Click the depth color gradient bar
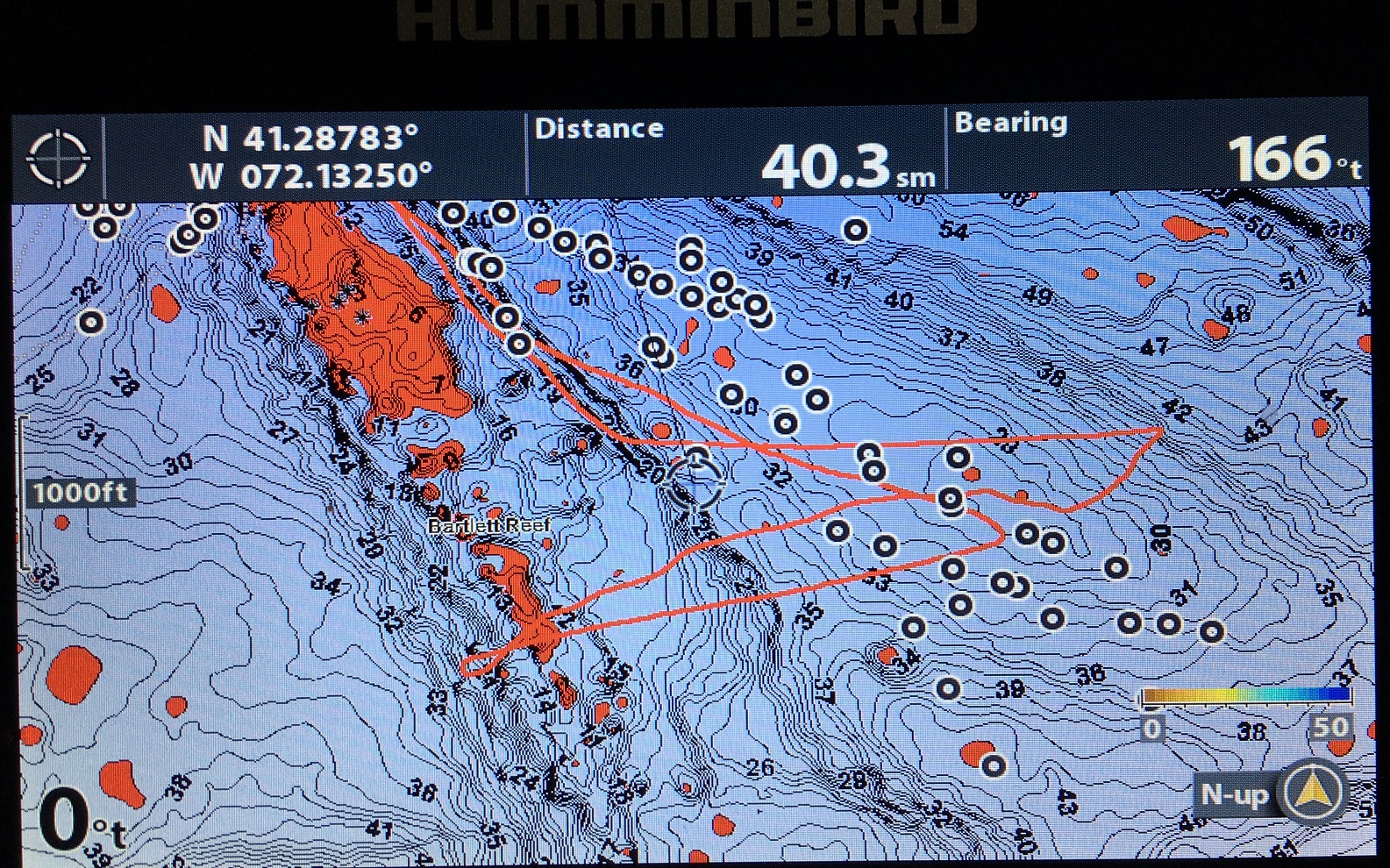 coord(1245,696)
